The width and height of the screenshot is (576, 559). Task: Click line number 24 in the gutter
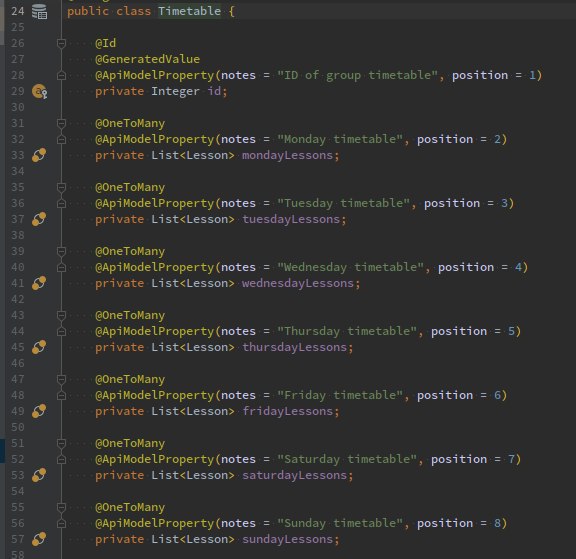click(18, 11)
